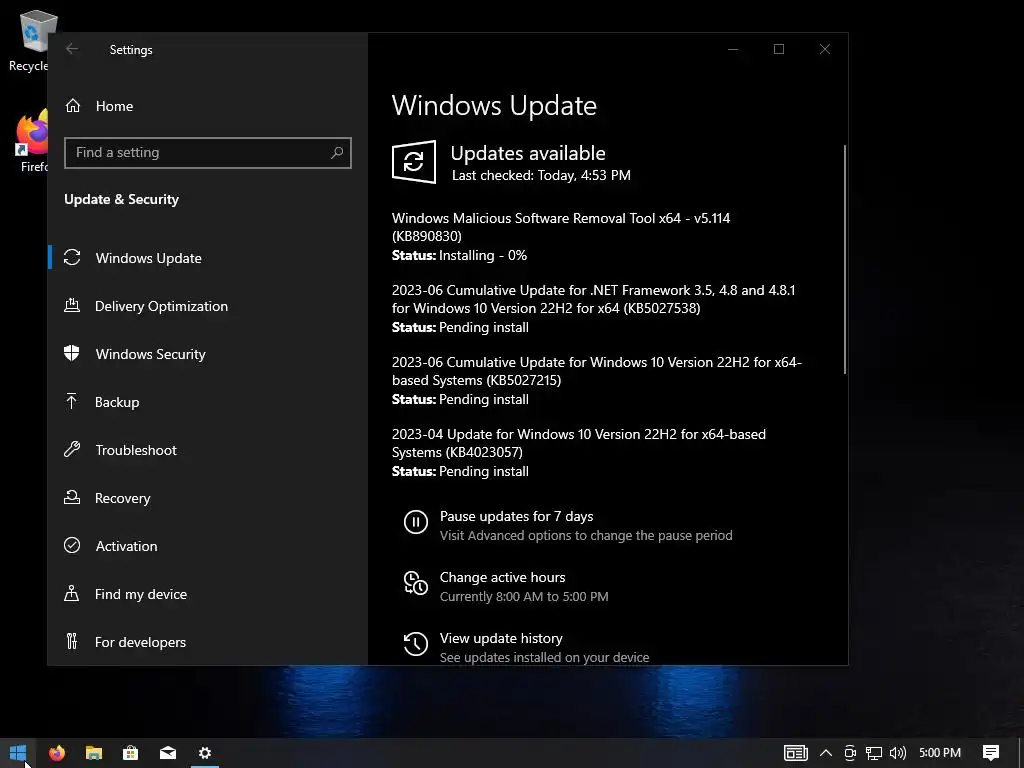Click the back arrow in Settings title bar

pyautogui.click(x=72, y=49)
